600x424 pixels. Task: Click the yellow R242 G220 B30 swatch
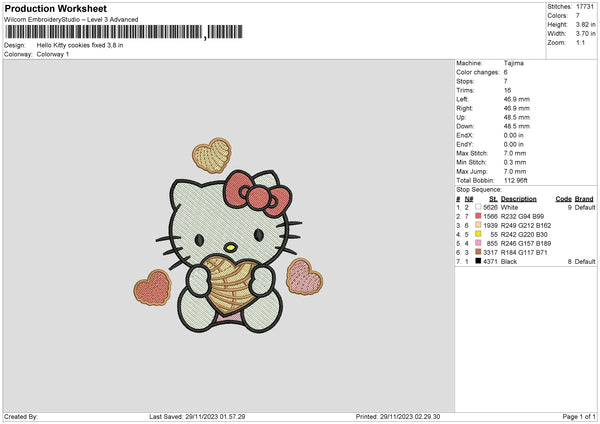478,234
